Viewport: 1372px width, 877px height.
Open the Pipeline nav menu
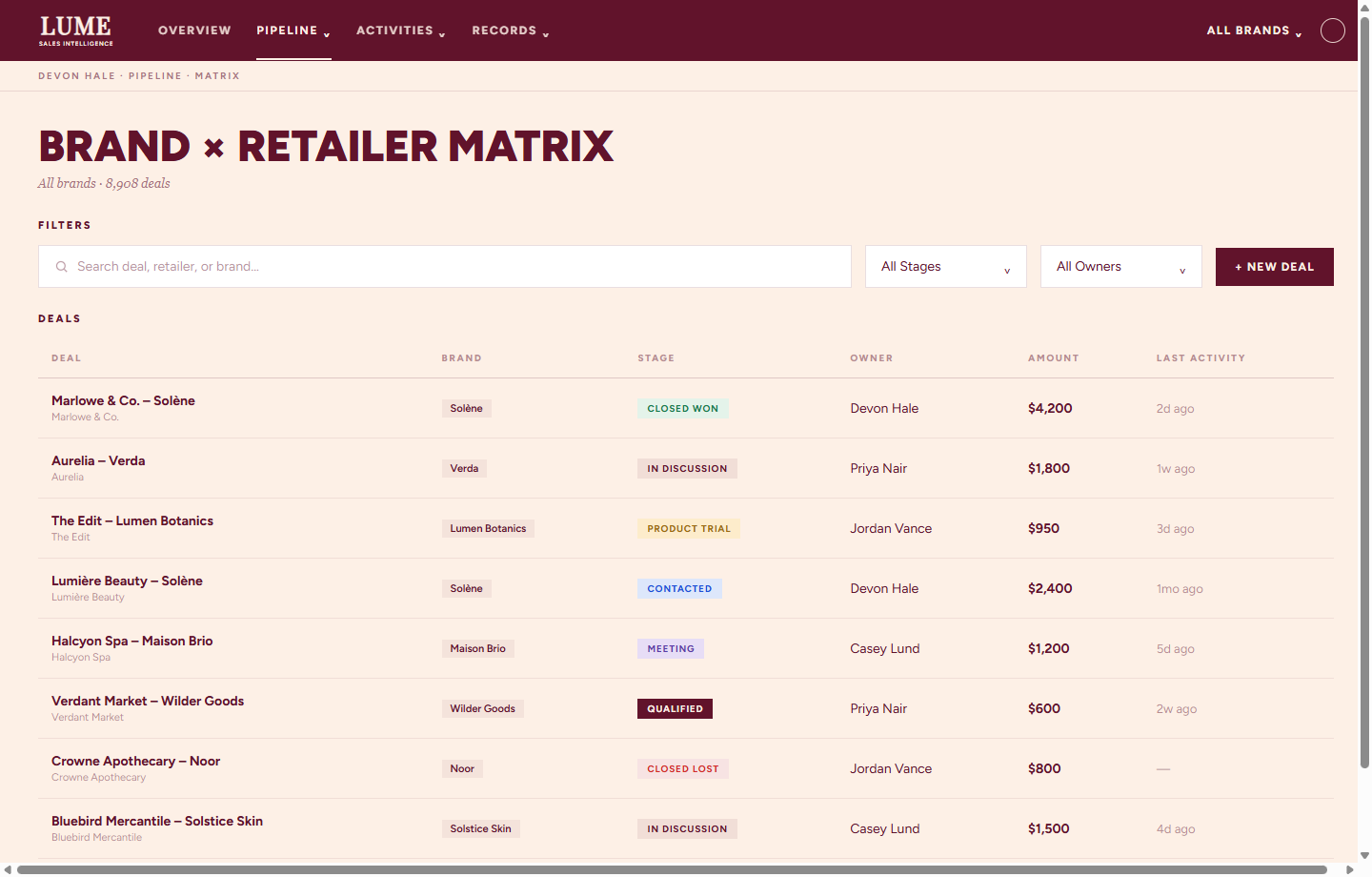point(293,31)
